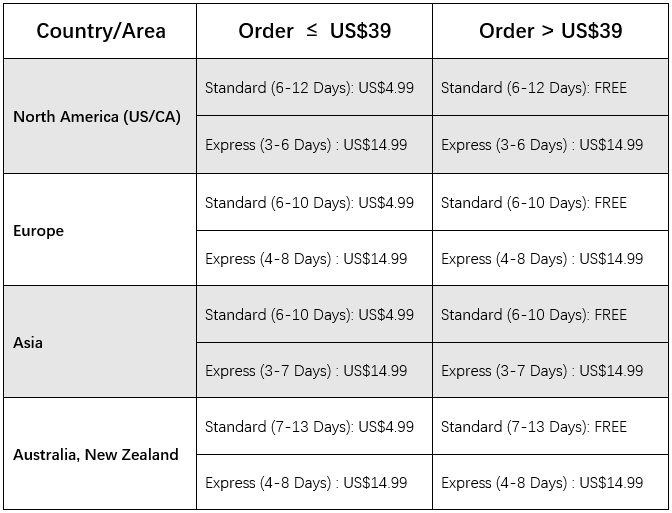This screenshot has height=513, width=672.
Task: Click Standard (6-12 Days): US$4.99 cell
Action: (x=315, y=87)
